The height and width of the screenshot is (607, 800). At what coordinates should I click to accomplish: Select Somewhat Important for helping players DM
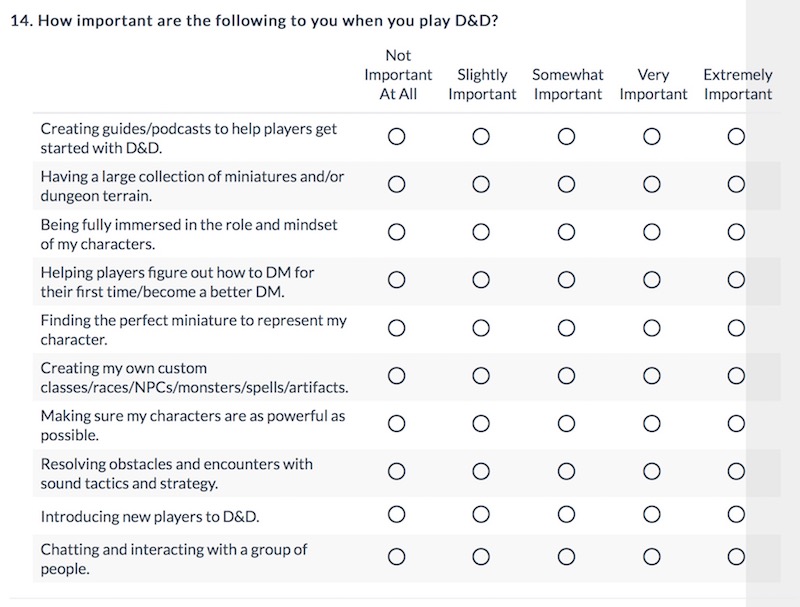(566, 280)
